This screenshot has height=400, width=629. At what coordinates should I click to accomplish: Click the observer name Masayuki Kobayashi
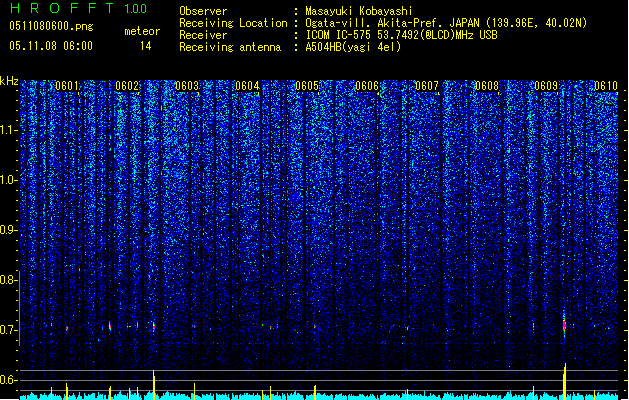[x=359, y=11]
